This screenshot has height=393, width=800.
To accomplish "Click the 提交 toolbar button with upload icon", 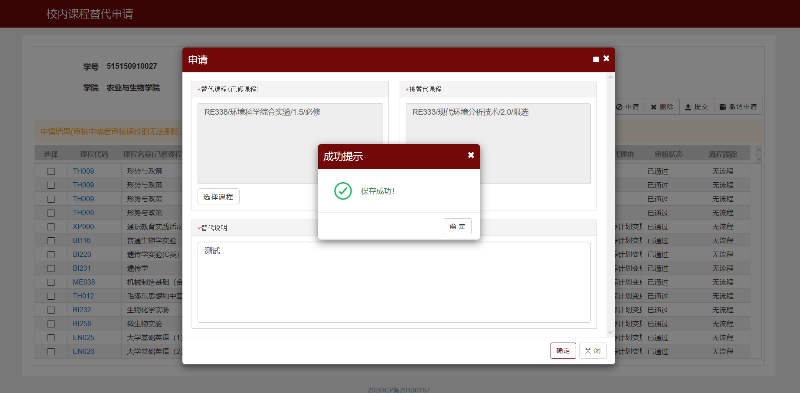I will [696, 107].
